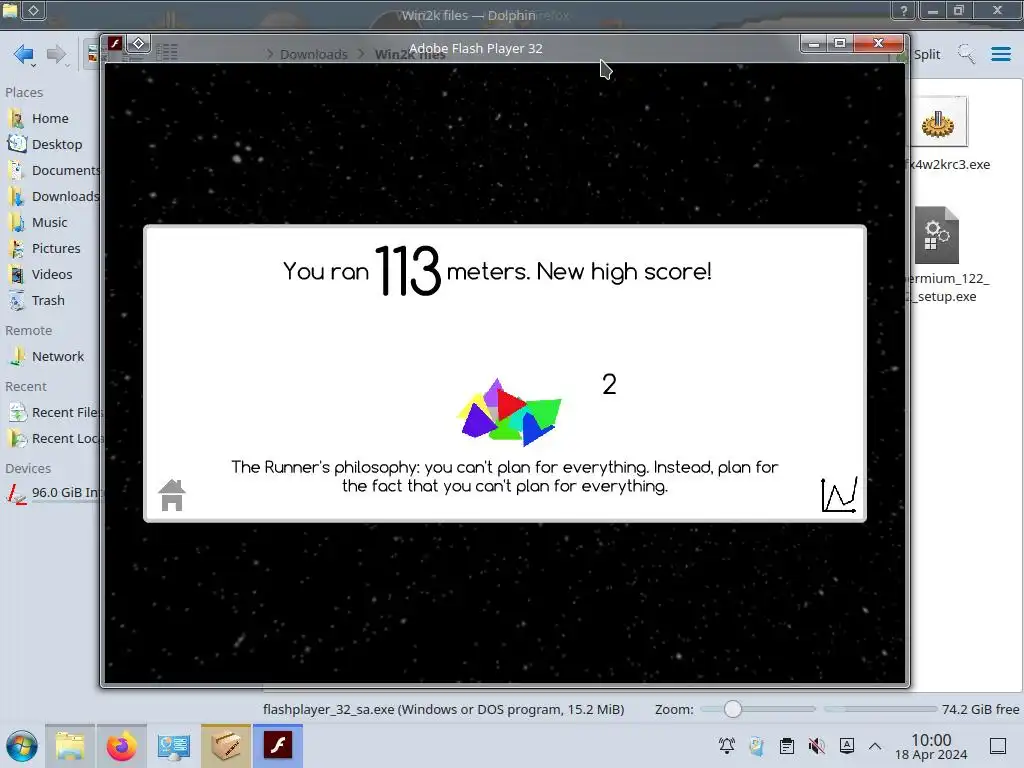This screenshot has width=1024, height=768.
Task: Open the package box taskbar icon
Action: [225, 746]
